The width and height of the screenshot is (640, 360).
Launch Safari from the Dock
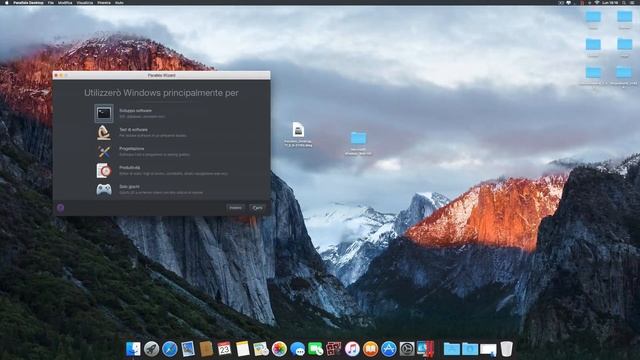pos(169,349)
